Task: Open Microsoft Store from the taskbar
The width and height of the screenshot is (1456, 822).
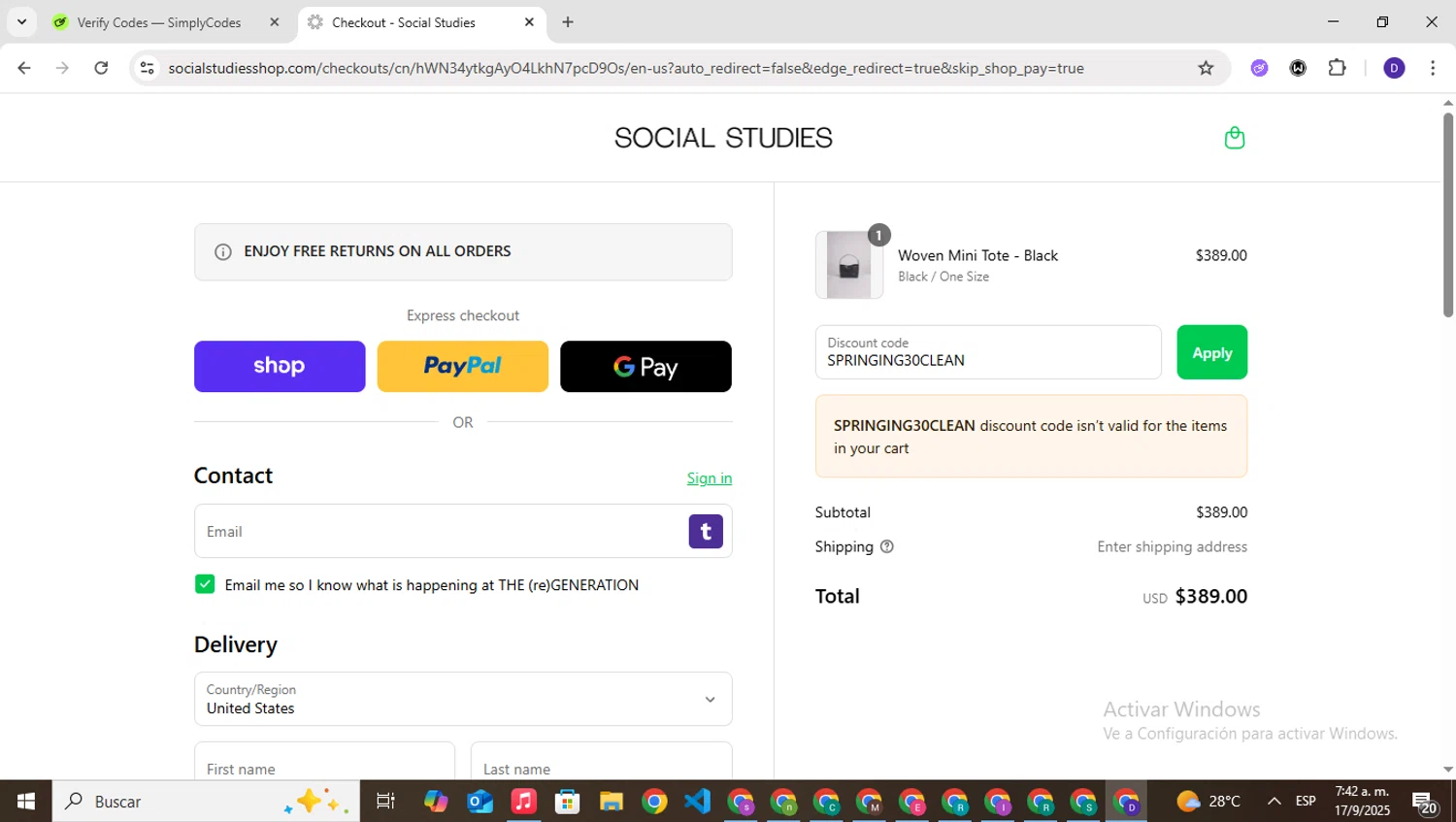Action: coord(567,802)
